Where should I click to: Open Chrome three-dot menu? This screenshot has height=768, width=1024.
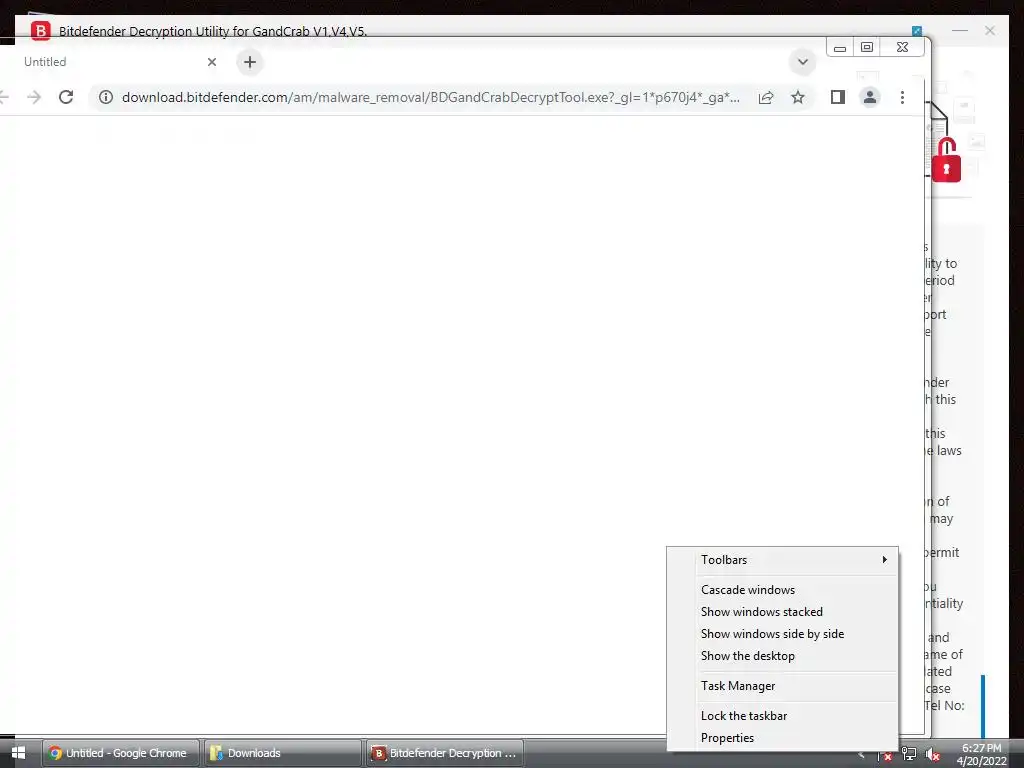point(902,97)
